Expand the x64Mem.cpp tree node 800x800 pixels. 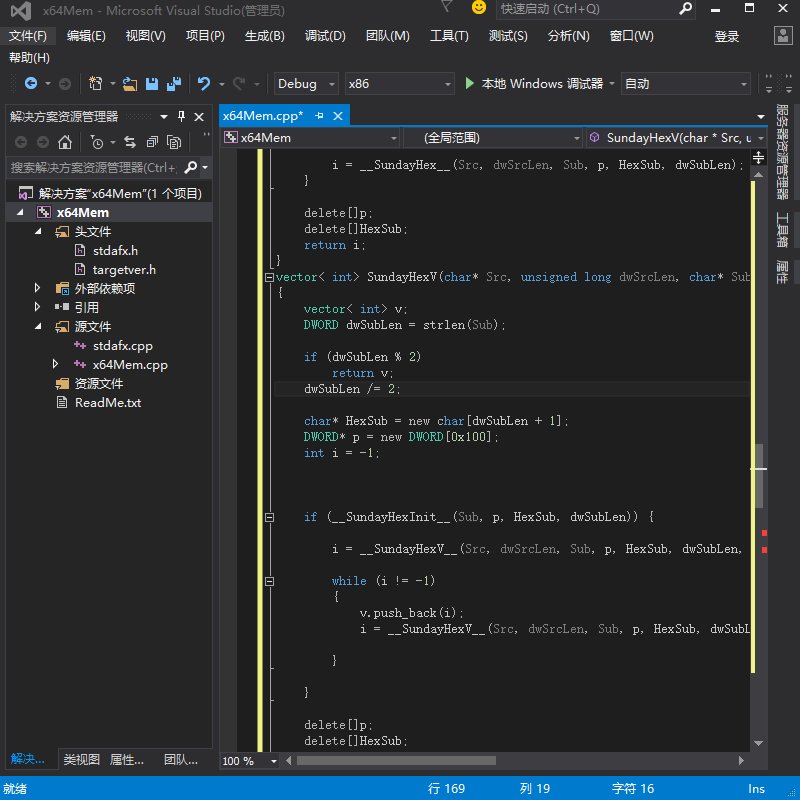(x=55, y=364)
